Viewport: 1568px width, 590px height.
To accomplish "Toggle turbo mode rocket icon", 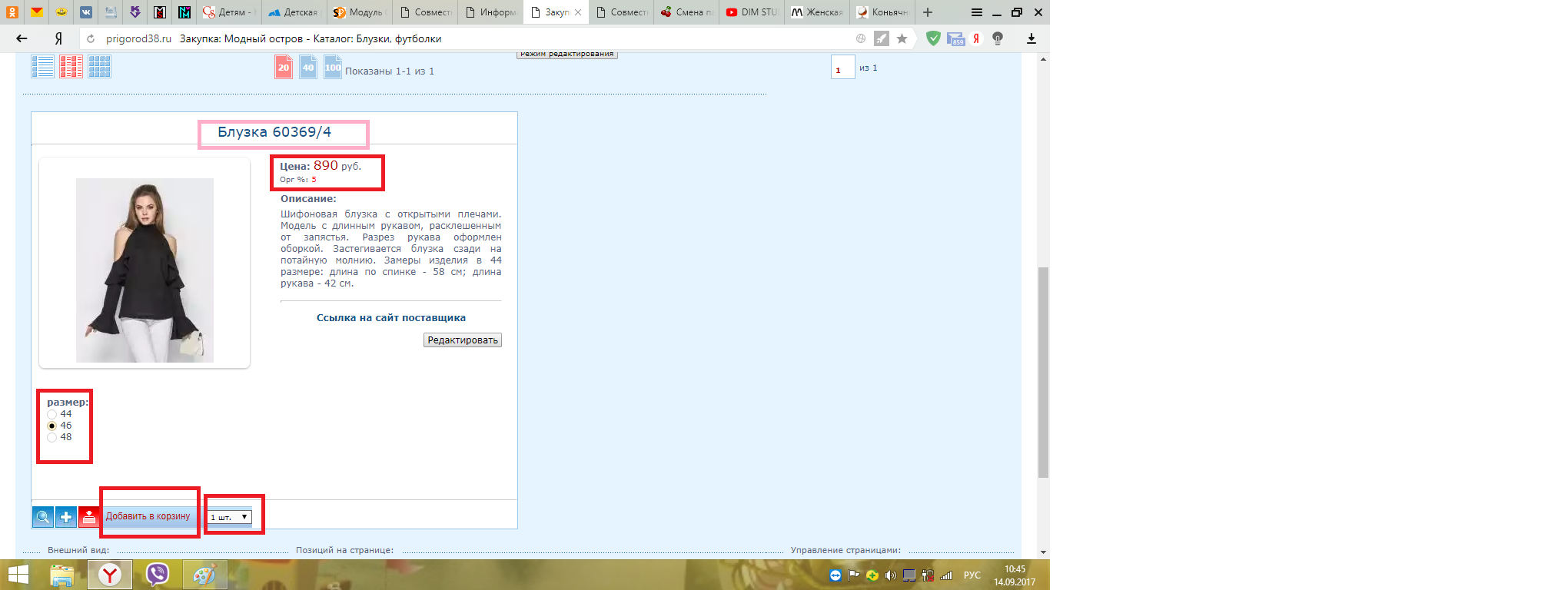I will click(882, 38).
